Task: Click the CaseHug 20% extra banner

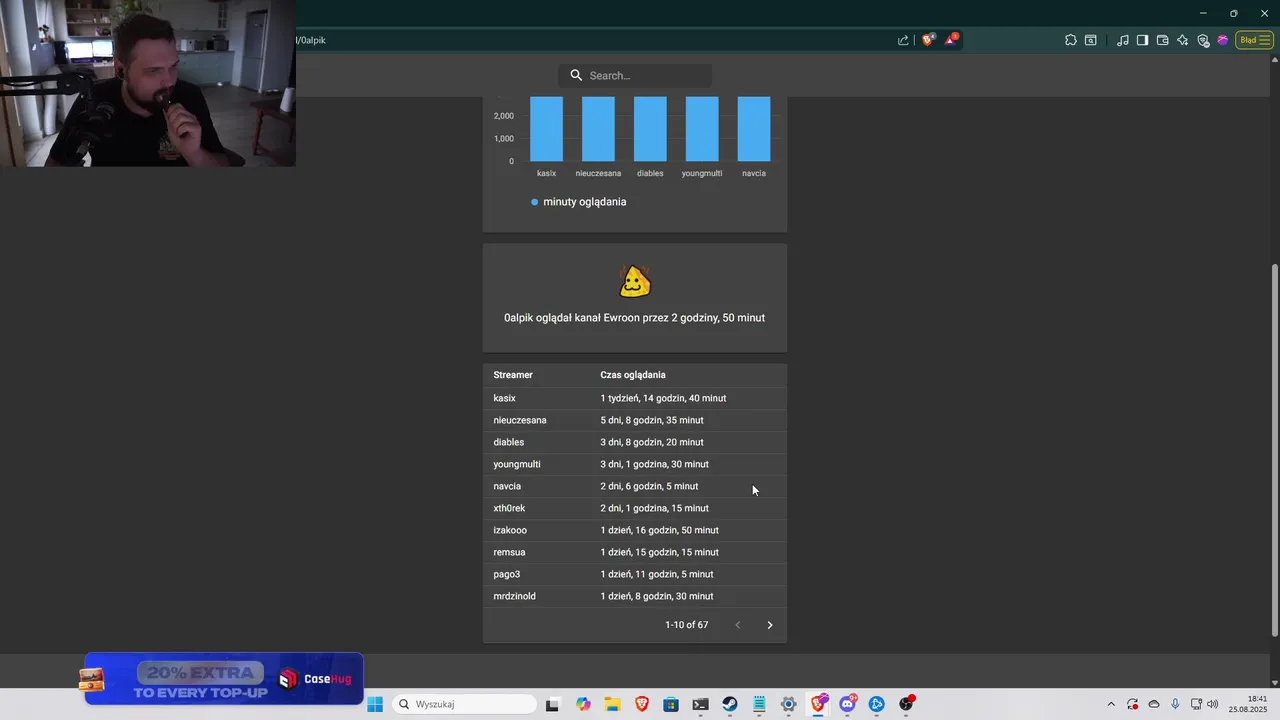Action: pos(223,679)
